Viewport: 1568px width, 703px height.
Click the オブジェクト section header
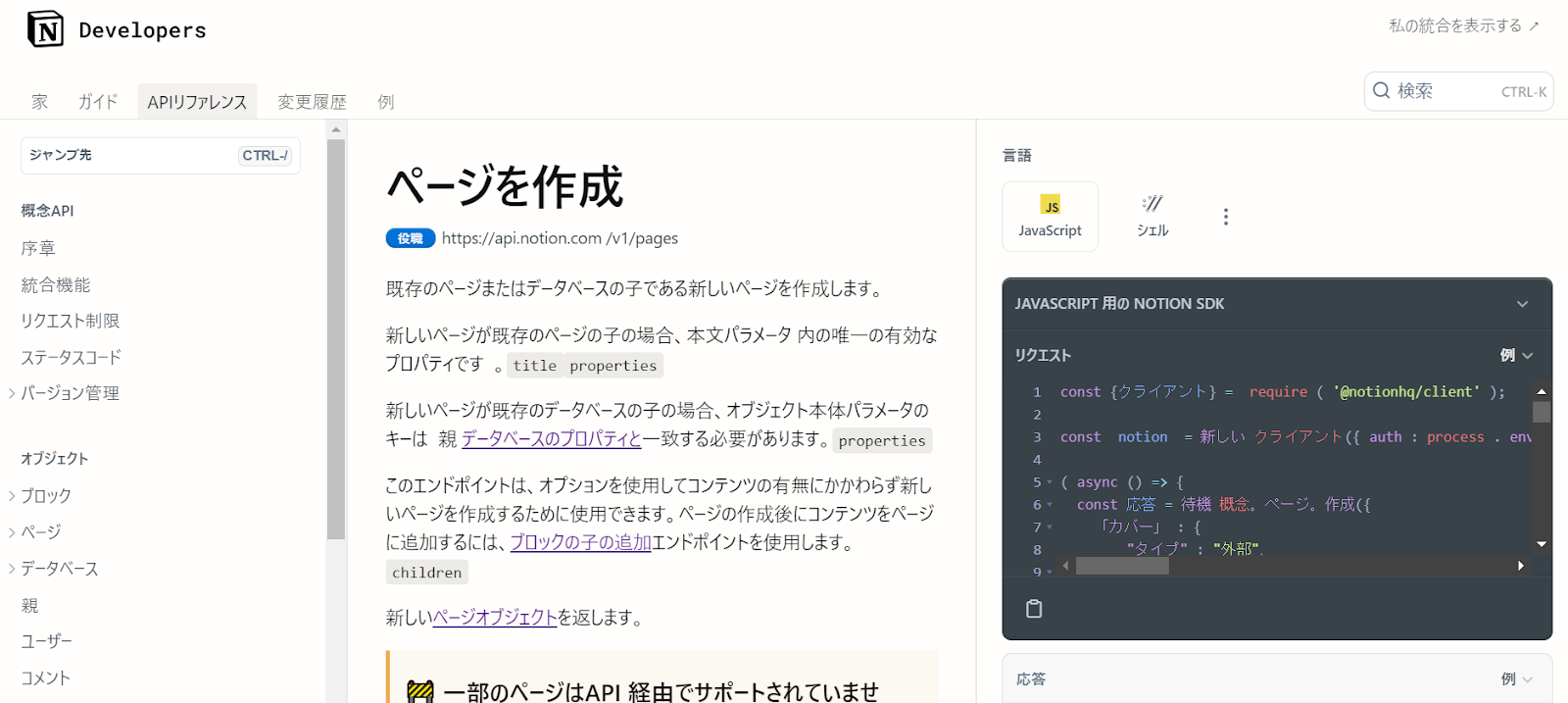(x=55, y=459)
